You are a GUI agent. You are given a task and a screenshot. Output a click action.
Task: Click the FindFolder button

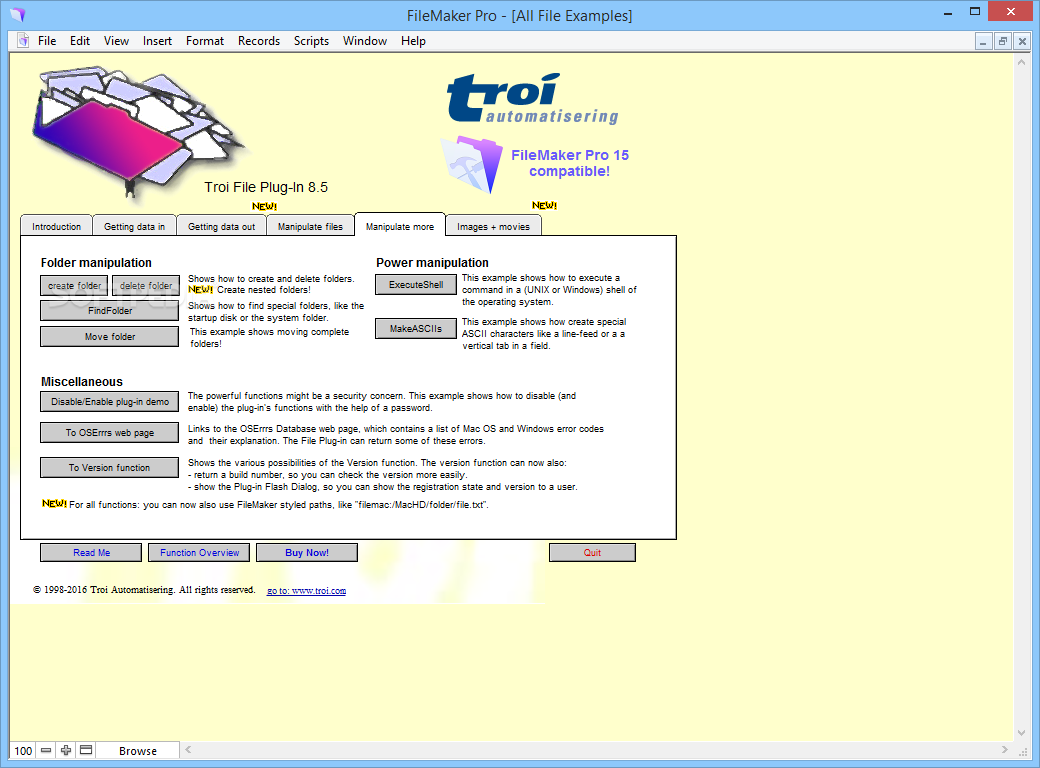109,310
